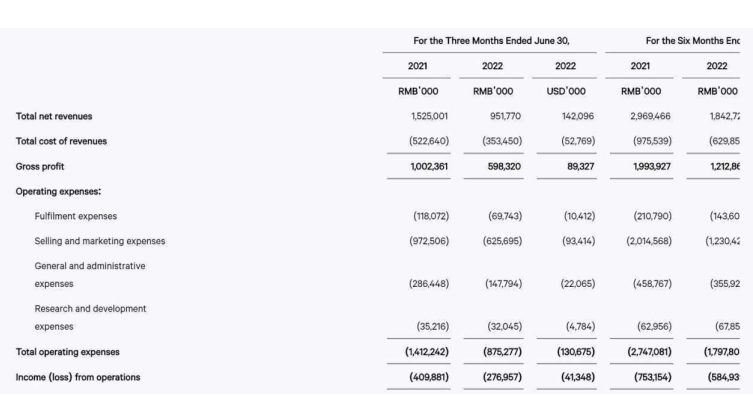Image resolution: width=753 pixels, height=405 pixels.
Task: Click General and administrative expenses label
Action: click(x=90, y=275)
